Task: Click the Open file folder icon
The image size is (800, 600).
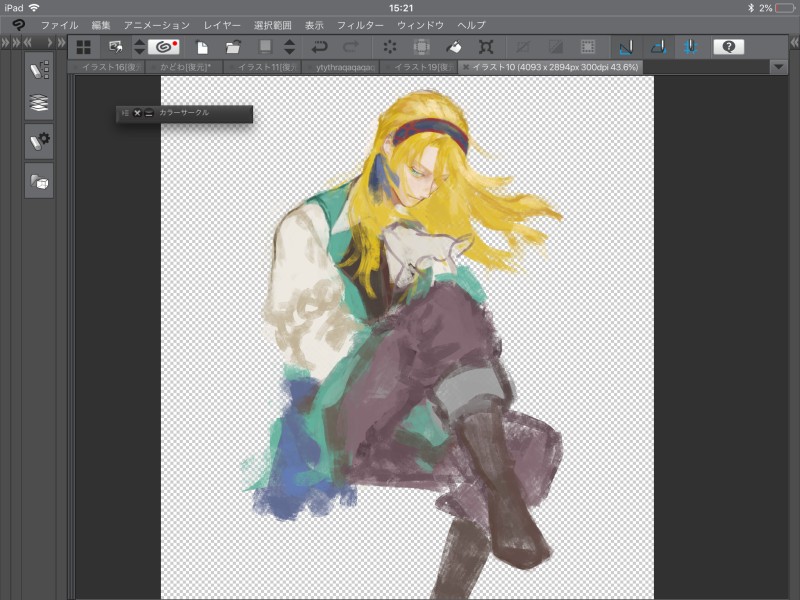Action: tap(232, 47)
